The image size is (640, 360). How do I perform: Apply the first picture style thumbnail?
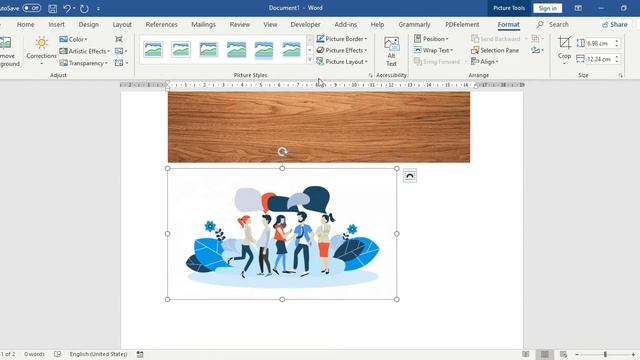tap(153, 49)
